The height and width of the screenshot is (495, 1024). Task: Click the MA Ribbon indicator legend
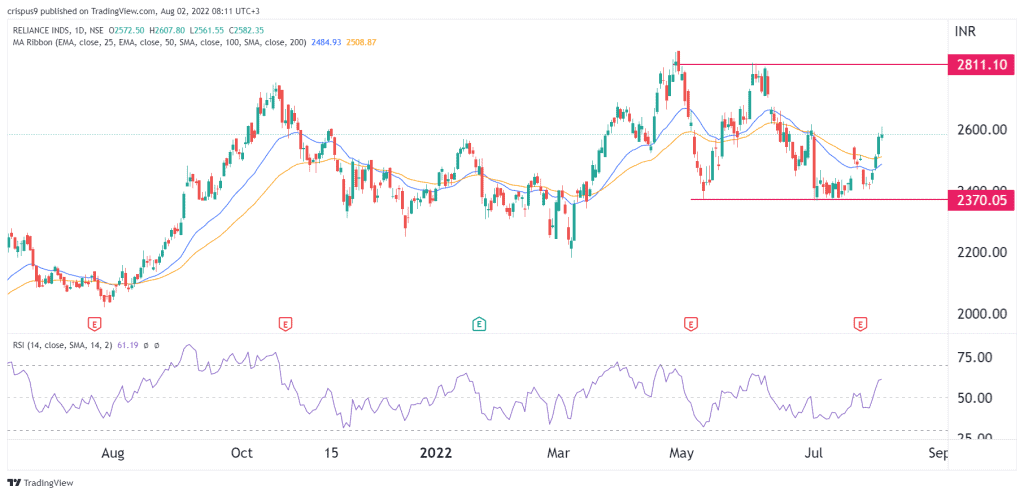[158, 42]
